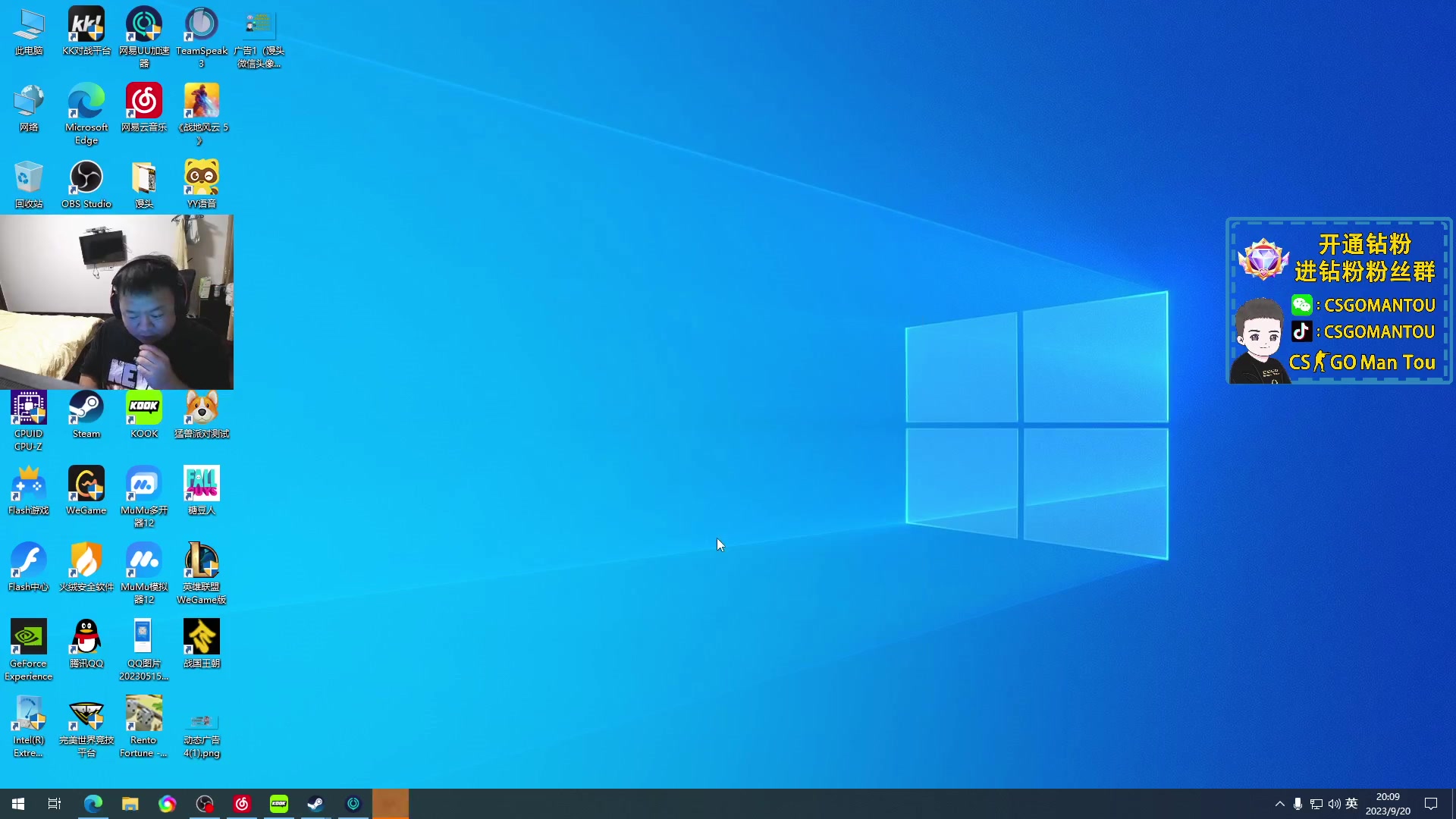Click the taskbar clock and date
Image resolution: width=1456 pixels, height=819 pixels.
(1388, 804)
